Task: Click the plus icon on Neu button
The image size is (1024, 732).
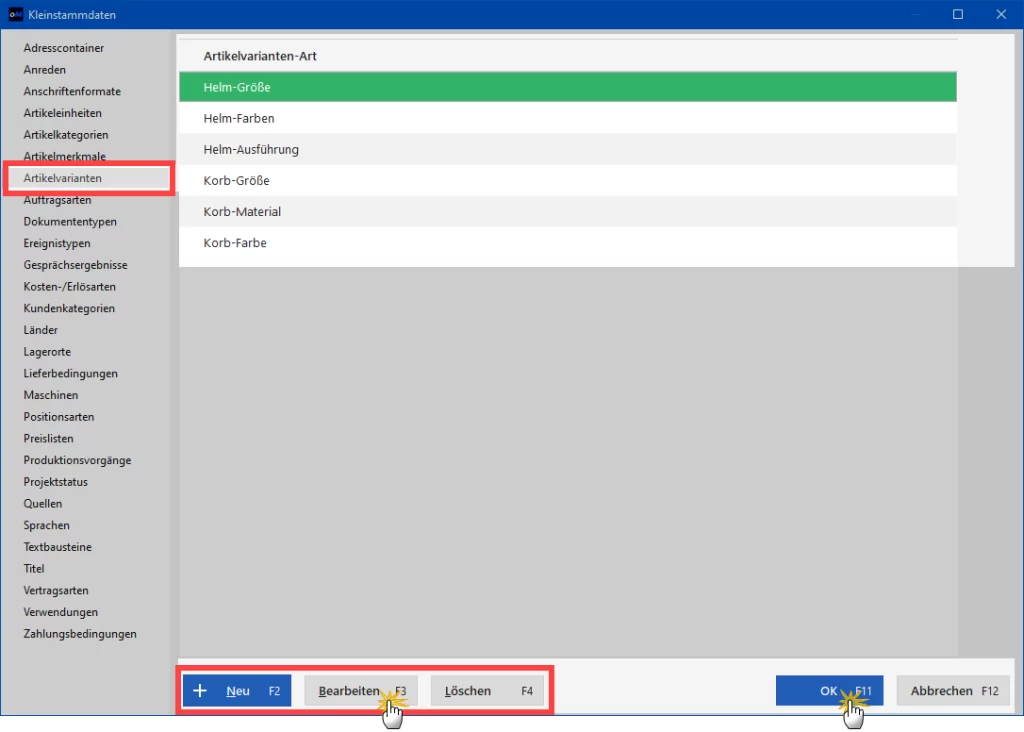Action: [200, 690]
